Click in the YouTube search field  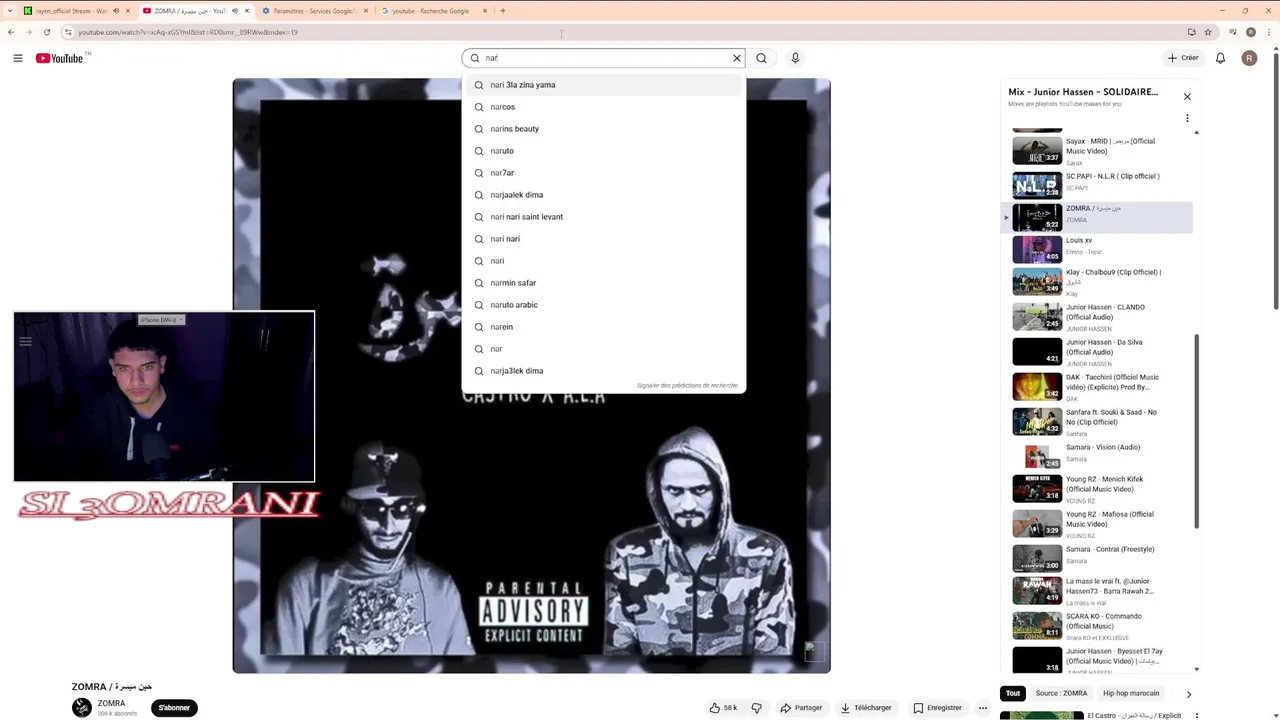(x=605, y=58)
